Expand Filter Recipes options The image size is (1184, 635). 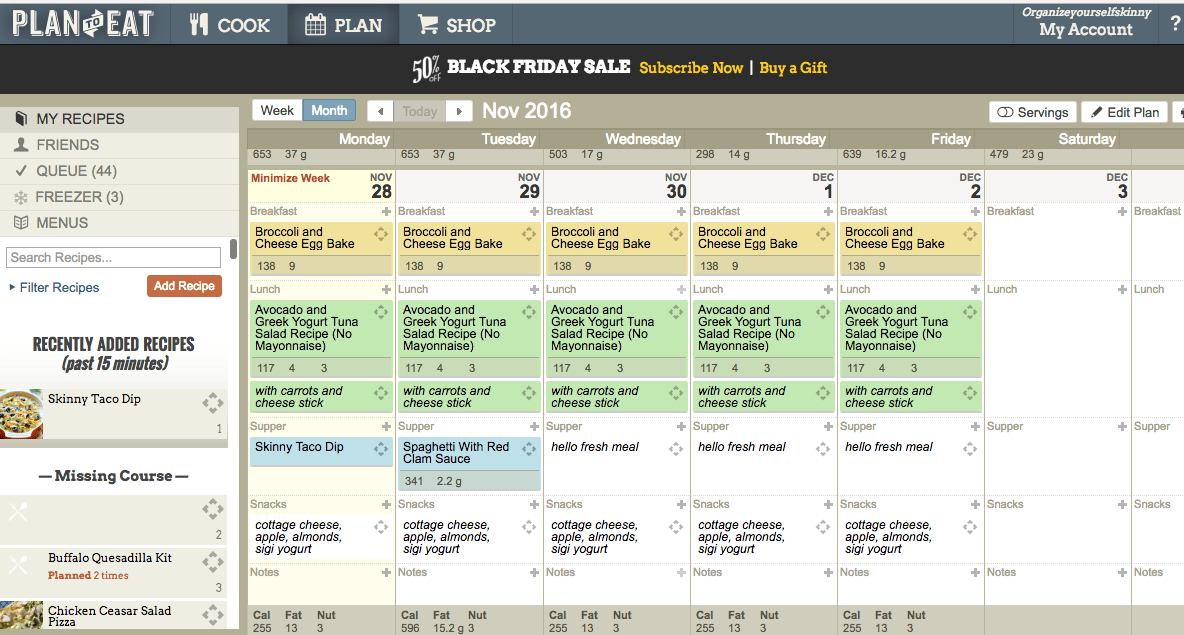point(54,288)
